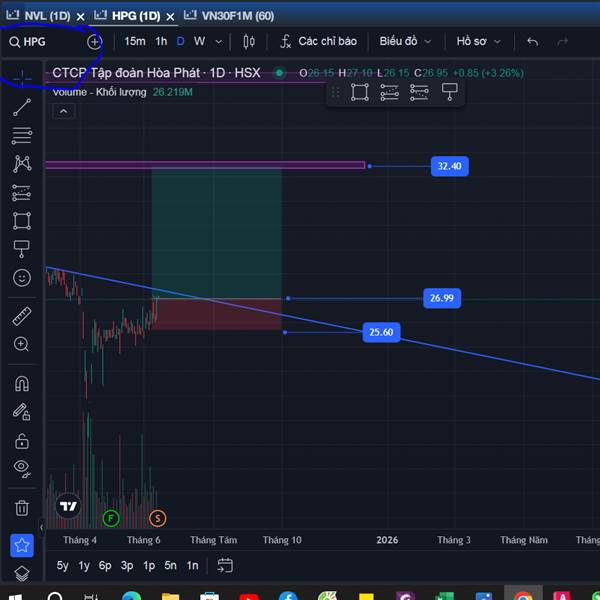Open Windows taskbar search icon
The width and height of the screenshot is (600, 600).
[x=55, y=596]
